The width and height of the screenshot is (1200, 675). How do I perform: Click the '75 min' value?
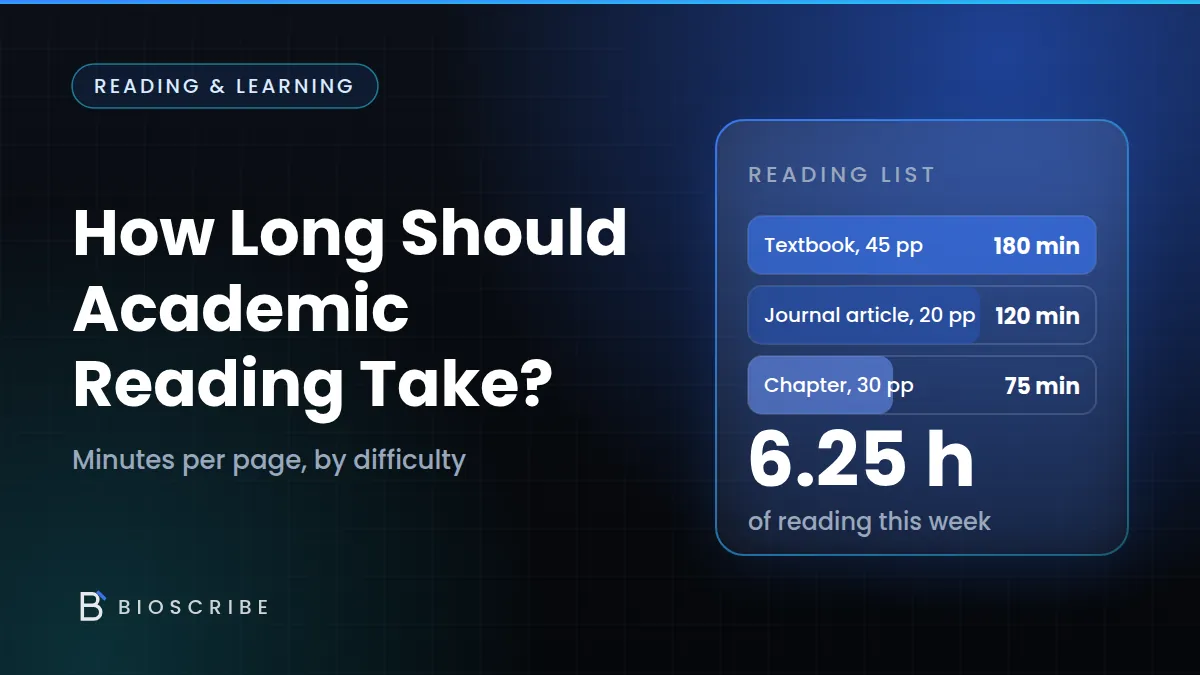pos(1042,386)
